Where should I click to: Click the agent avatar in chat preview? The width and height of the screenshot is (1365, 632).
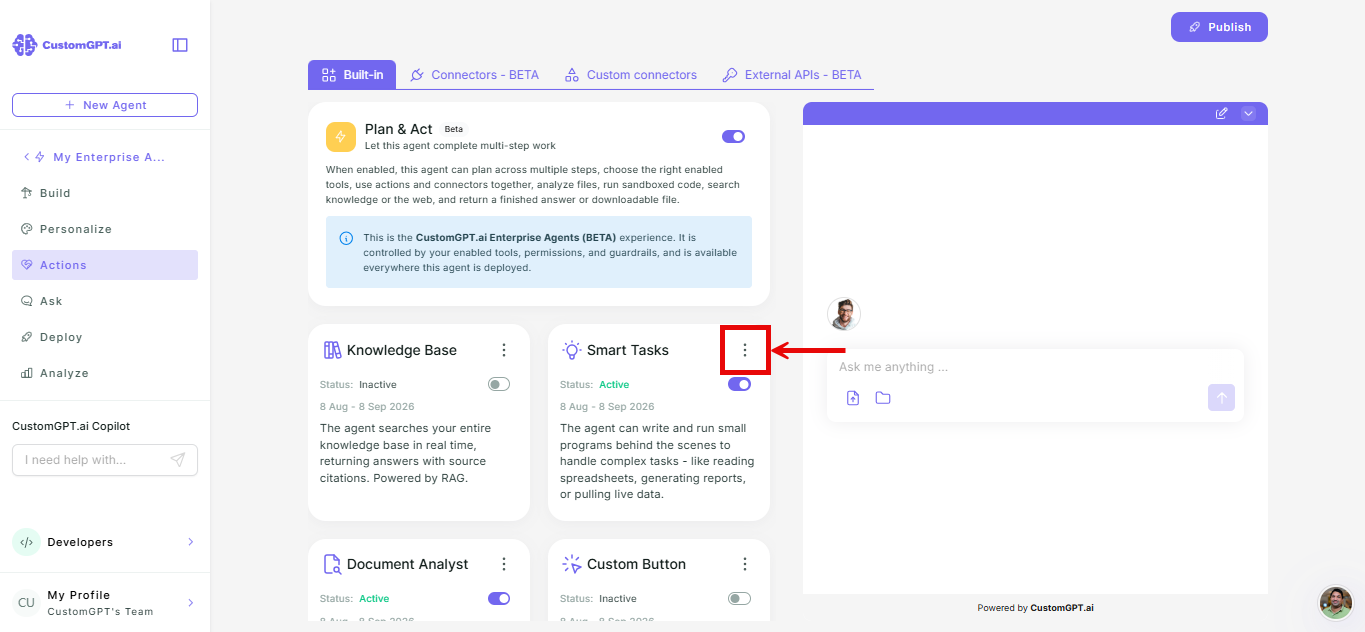coord(844,314)
